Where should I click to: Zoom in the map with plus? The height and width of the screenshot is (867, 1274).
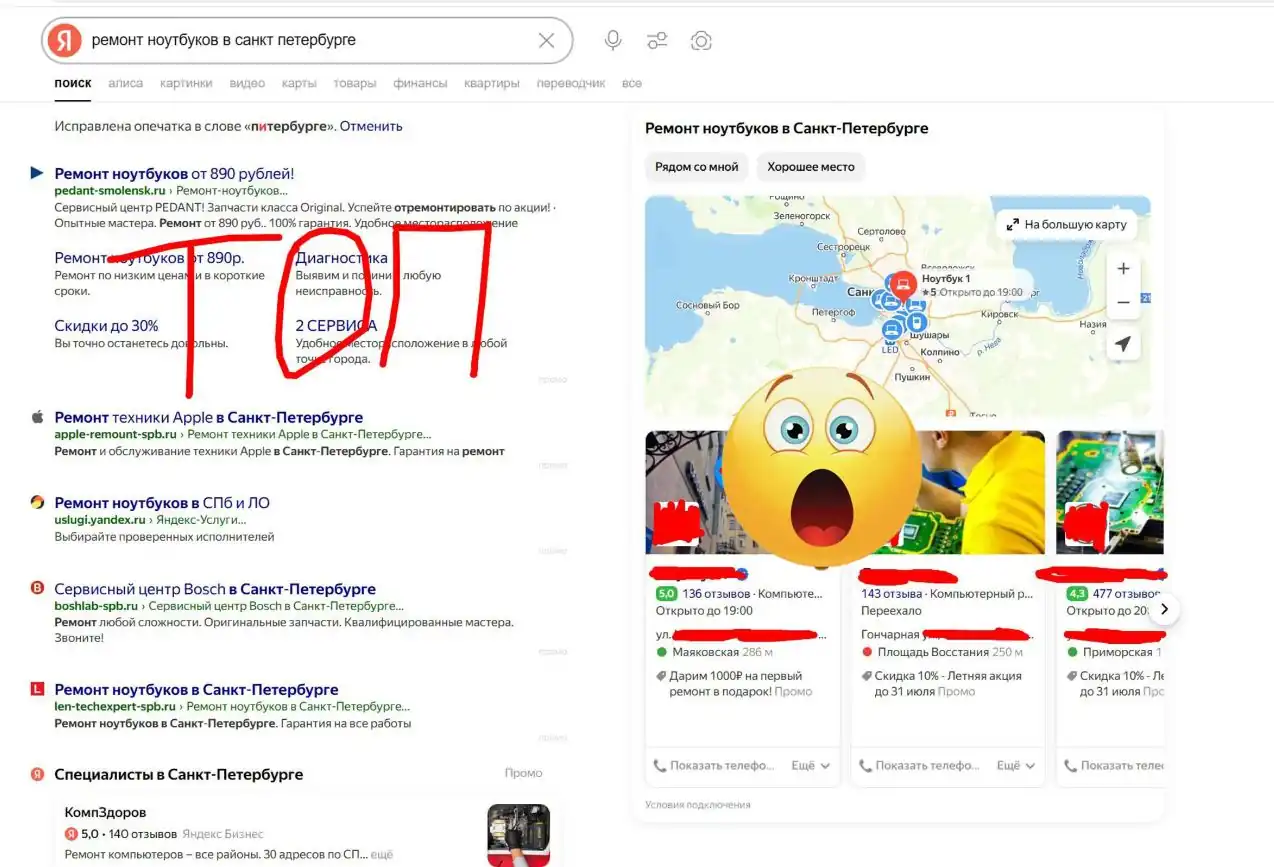pos(1123,269)
